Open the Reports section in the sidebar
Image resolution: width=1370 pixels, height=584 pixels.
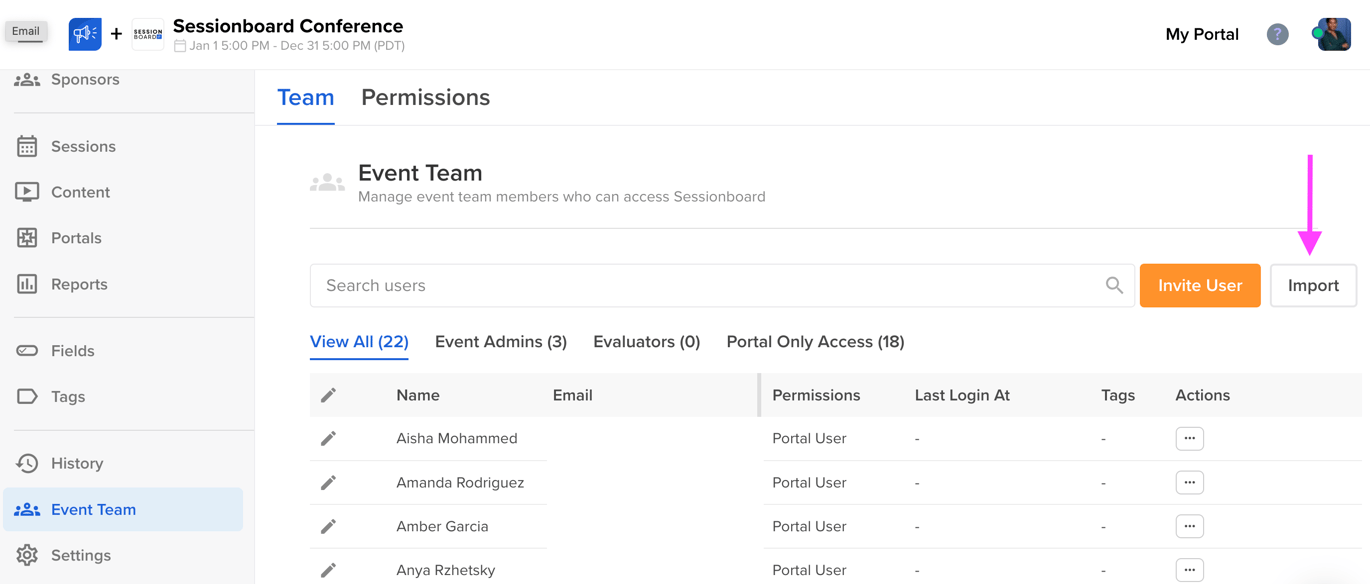click(78, 284)
